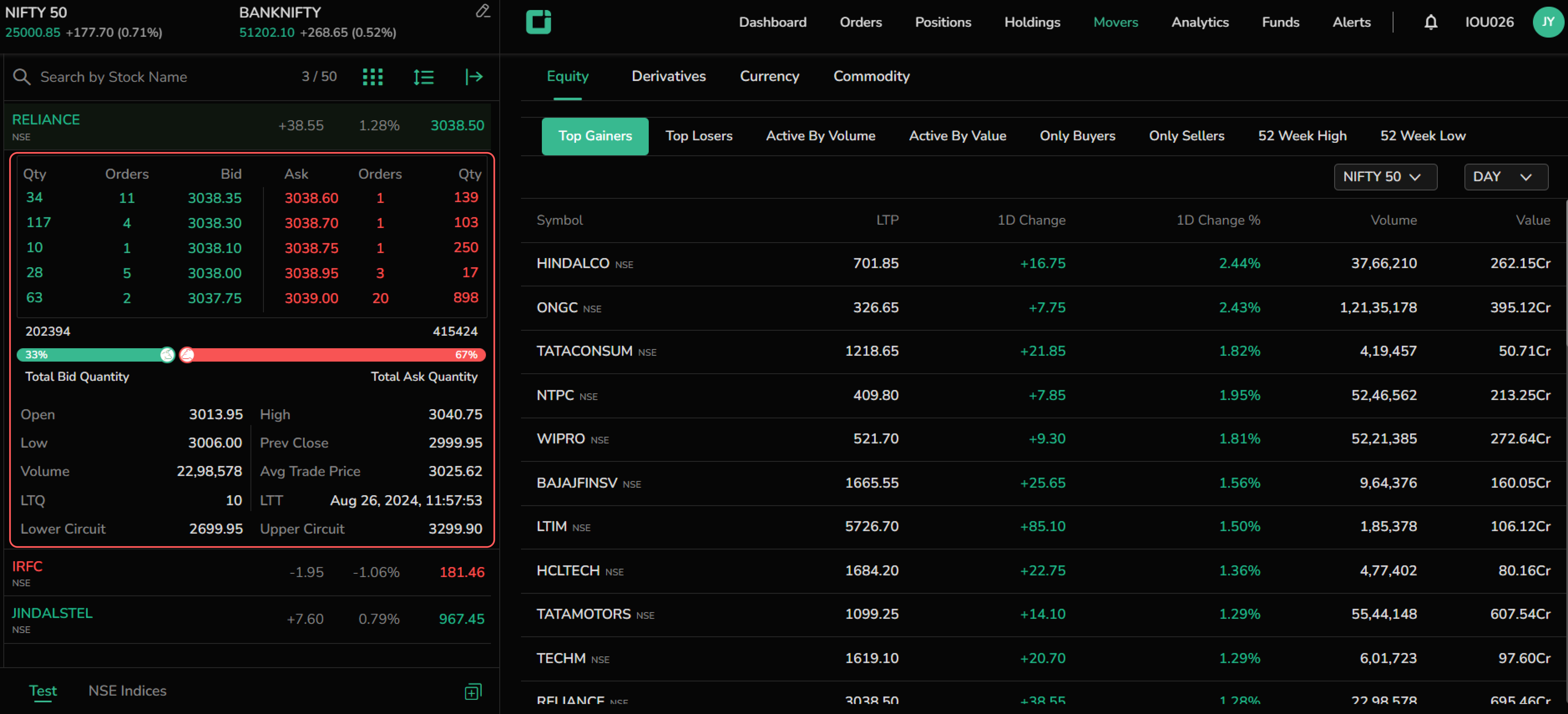Image resolution: width=1568 pixels, height=714 pixels.
Task: Click the edit pencil icon beside BANKNIFTY
Action: point(483,11)
